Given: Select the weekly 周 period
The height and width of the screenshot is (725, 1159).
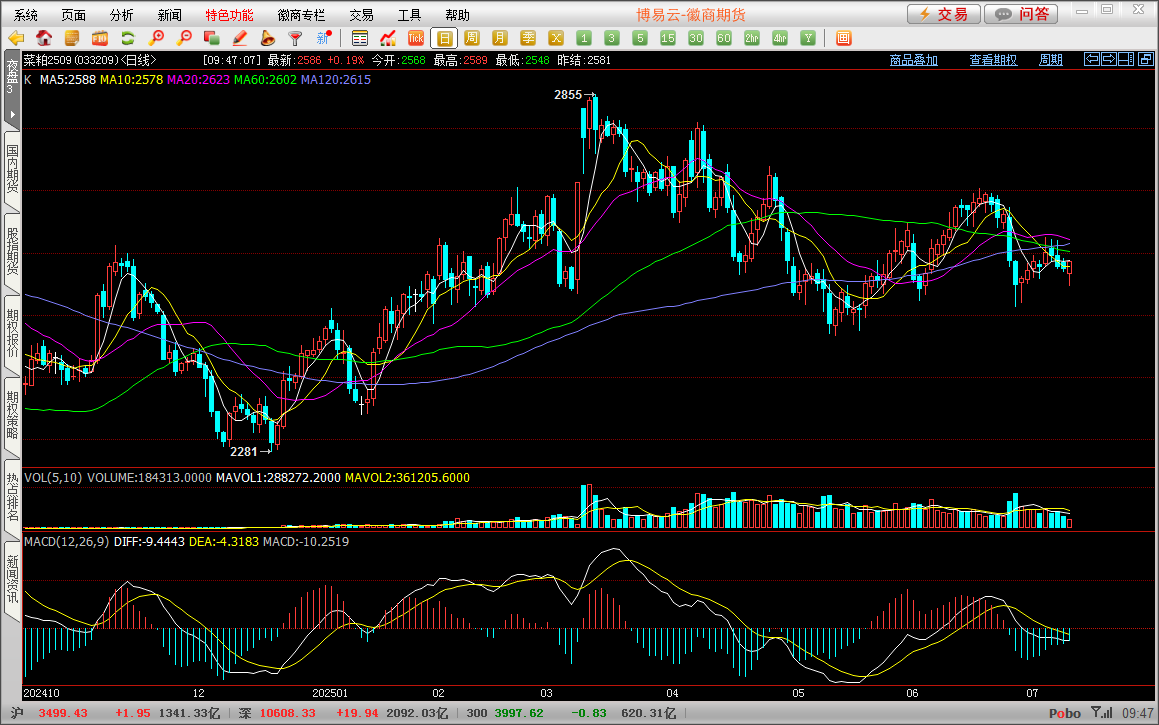Looking at the screenshot, I should [472, 38].
